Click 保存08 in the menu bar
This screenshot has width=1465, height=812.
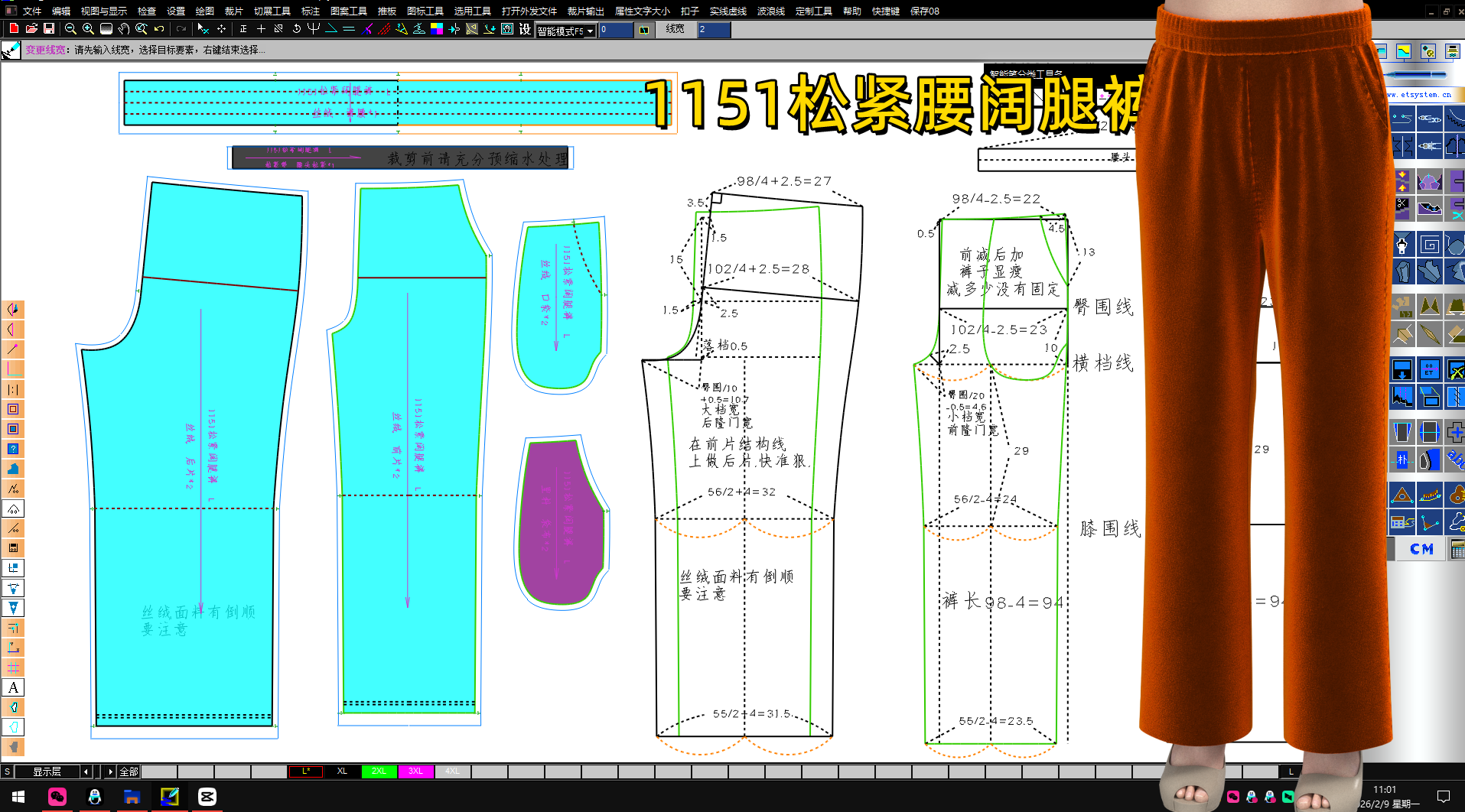[923, 11]
